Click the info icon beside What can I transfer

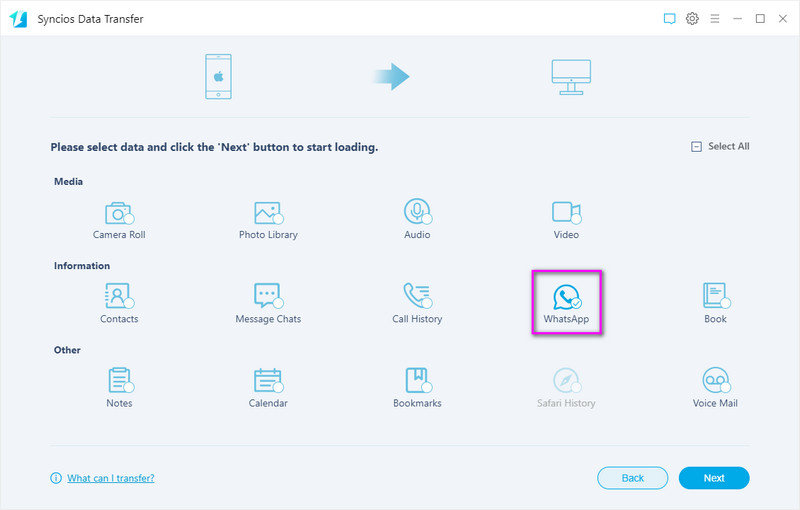pyautogui.click(x=56, y=478)
